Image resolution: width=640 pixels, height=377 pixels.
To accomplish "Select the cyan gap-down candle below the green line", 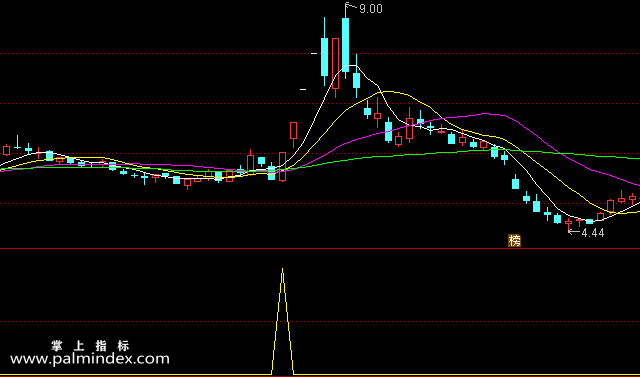I will pos(516,183).
